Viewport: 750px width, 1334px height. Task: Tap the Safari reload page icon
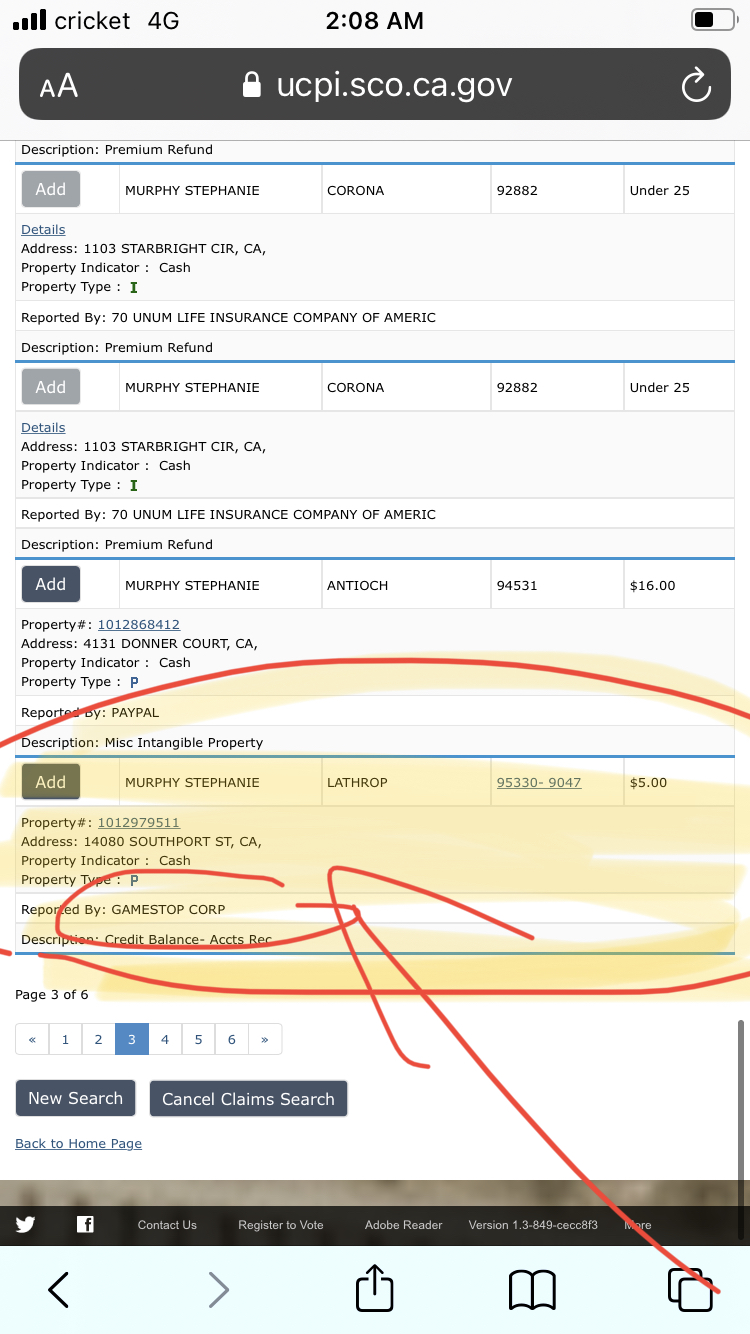click(695, 86)
